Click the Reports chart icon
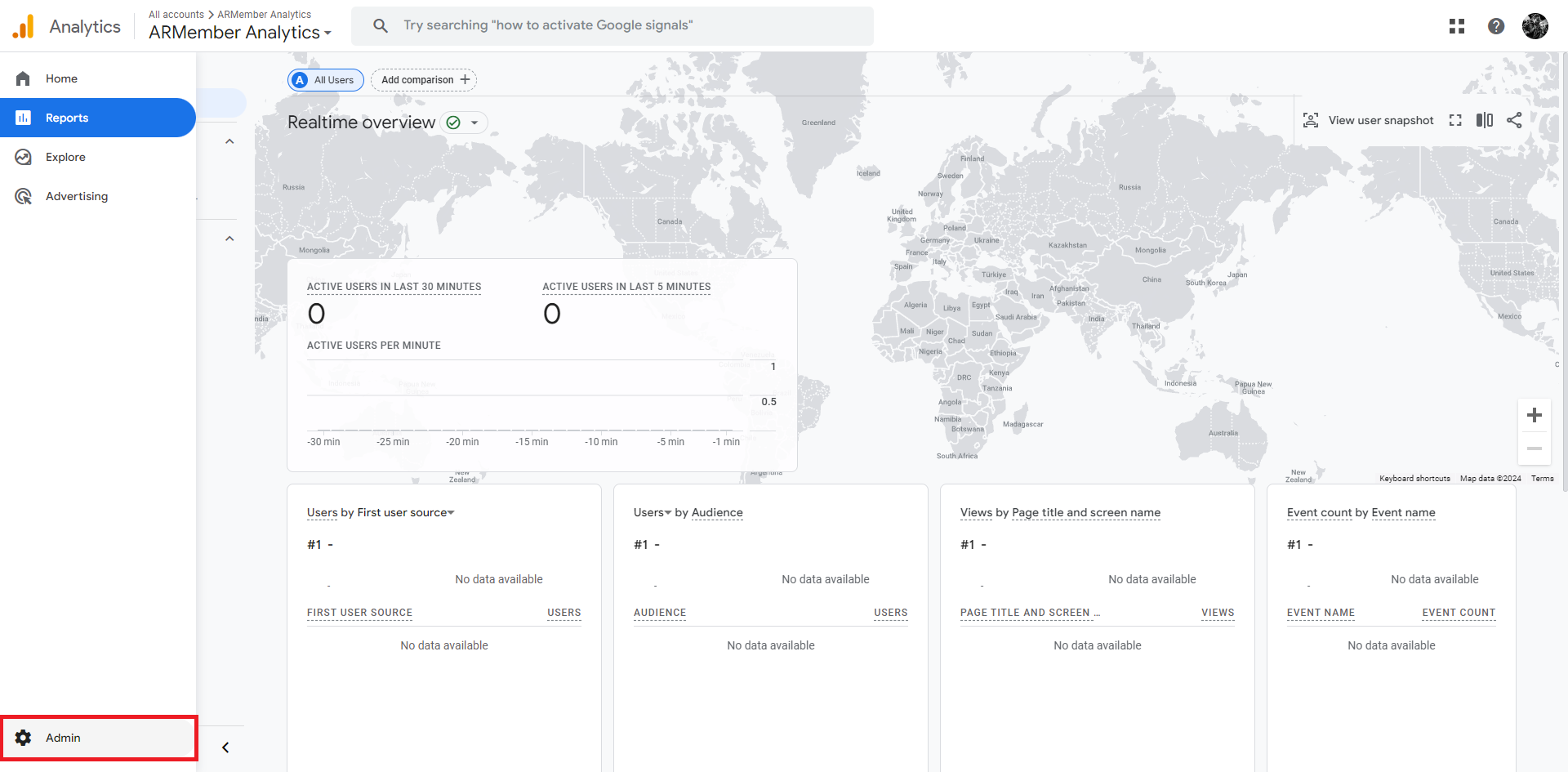 coord(23,118)
